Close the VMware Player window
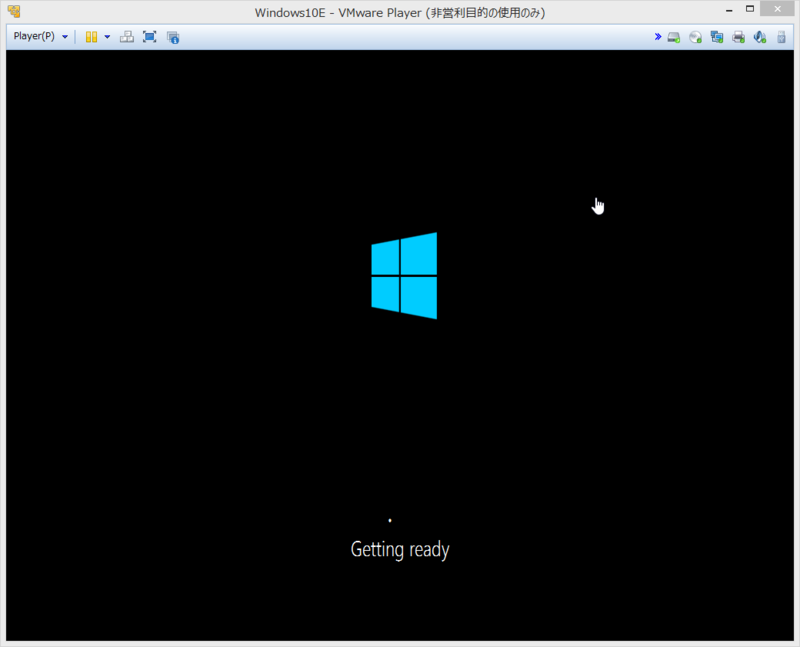The width and height of the screenshot is (800, 647). click(x=777, y=9)
